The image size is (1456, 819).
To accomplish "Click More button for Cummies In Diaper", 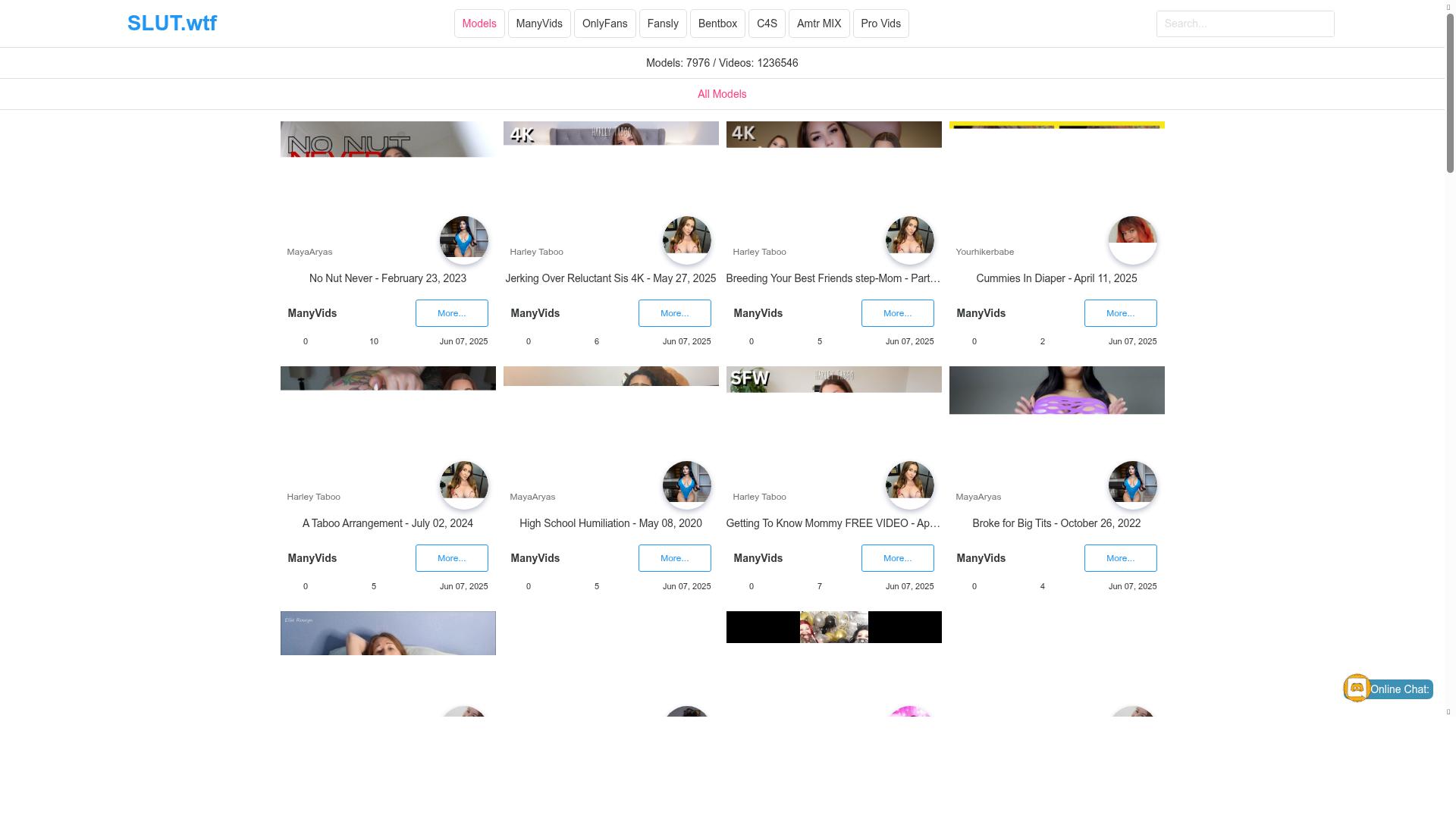I will pos(1120,313).
